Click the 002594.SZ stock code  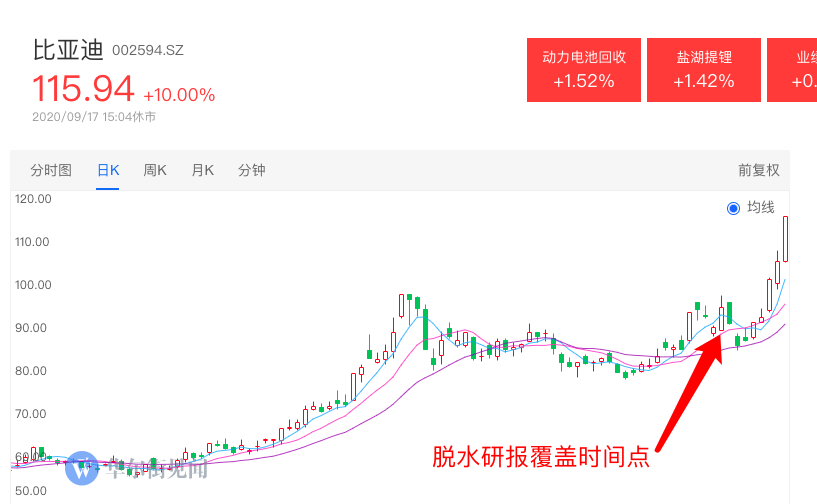[147, 50]
